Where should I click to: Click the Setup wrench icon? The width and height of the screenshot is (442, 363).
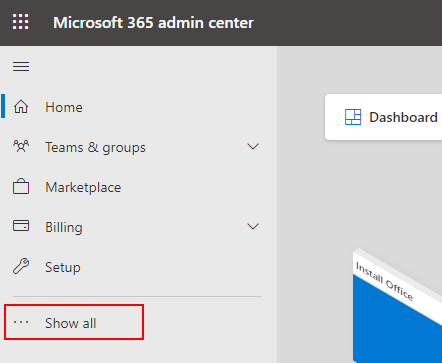[21, 266]
